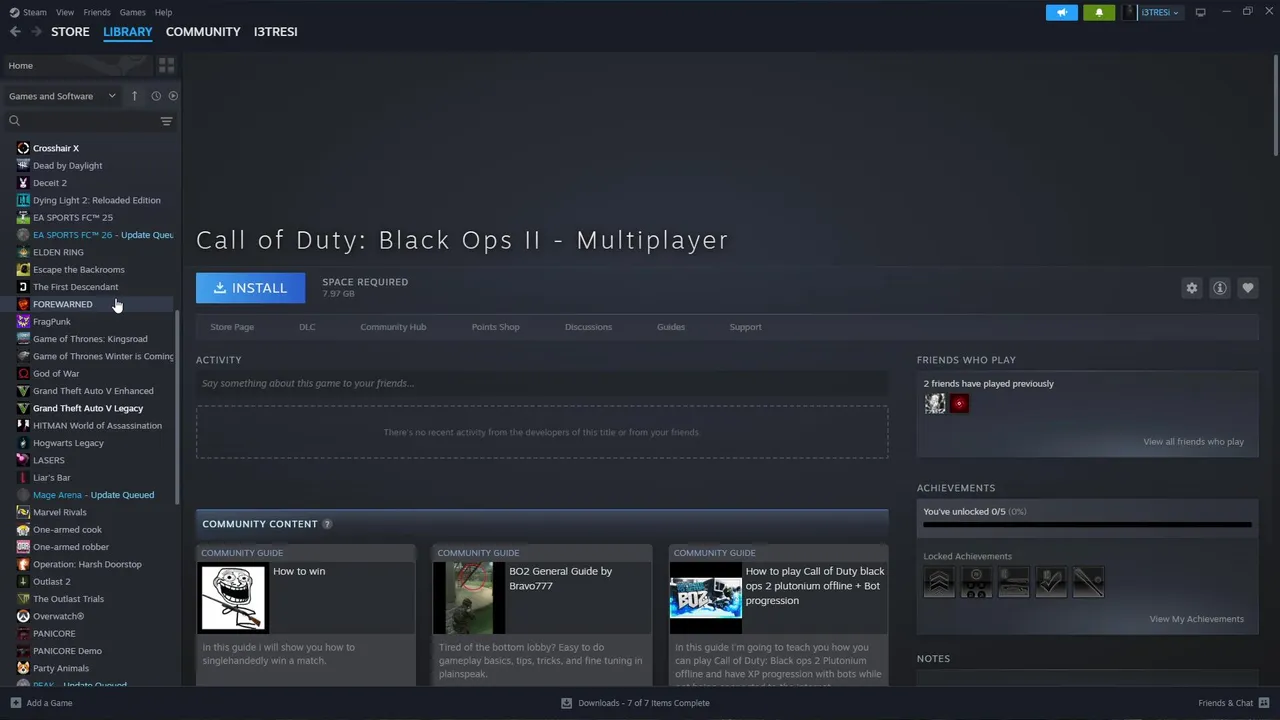Switch to the COMMUNITY tab
The height and width of the screenshot is (720, 1280).
click(203, 32)
